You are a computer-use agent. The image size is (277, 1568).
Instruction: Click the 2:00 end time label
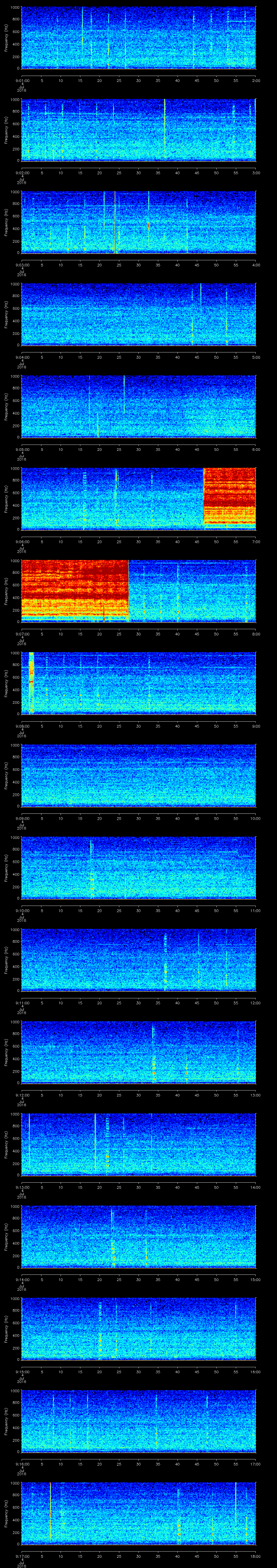256,80
